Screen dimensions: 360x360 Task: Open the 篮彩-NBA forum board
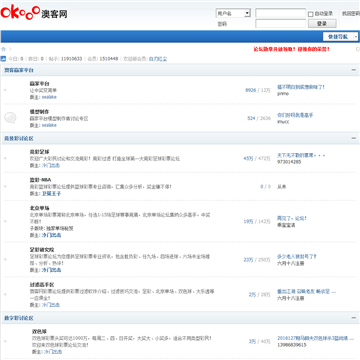(40, 180)
